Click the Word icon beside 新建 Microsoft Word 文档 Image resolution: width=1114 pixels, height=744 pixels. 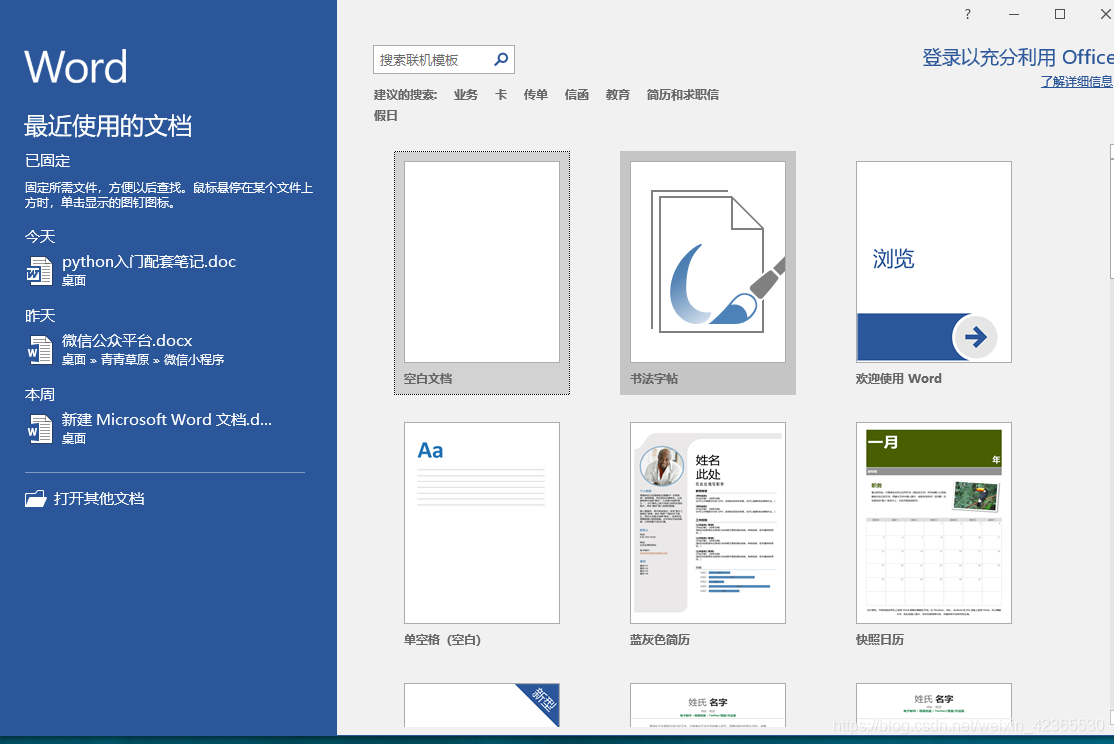39,428
